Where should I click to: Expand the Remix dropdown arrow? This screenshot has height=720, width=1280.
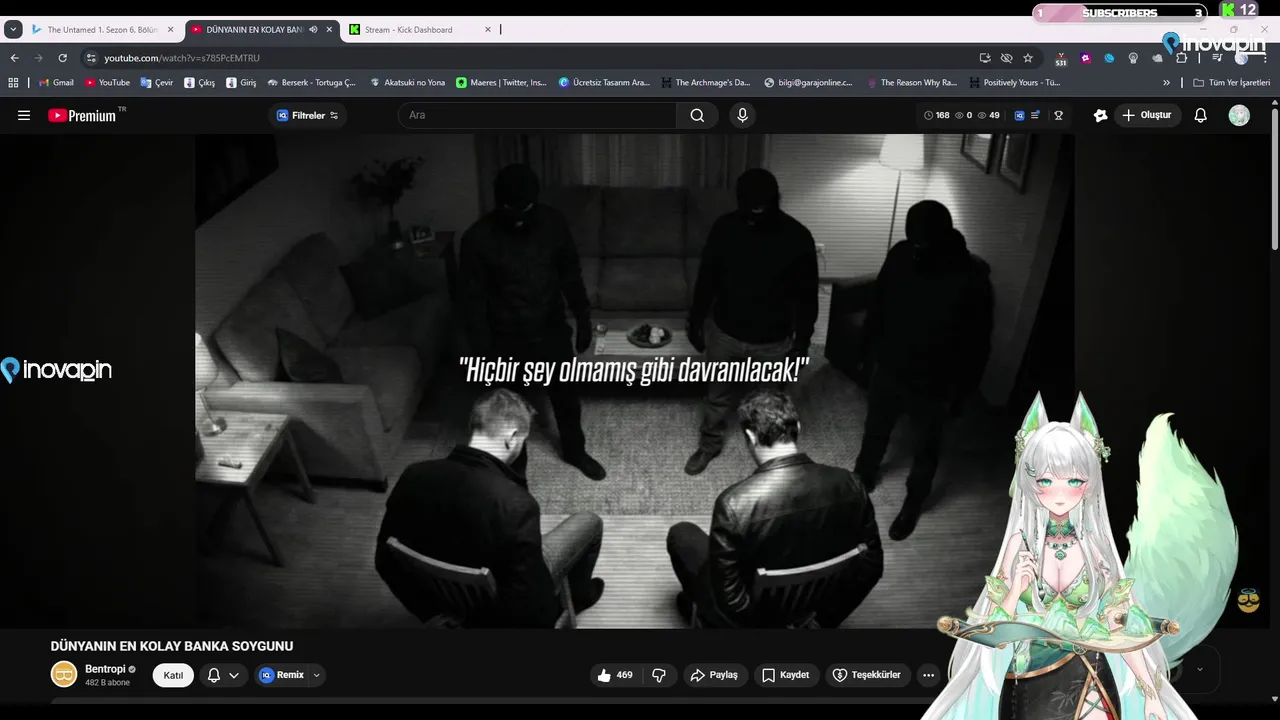[317, 675]
